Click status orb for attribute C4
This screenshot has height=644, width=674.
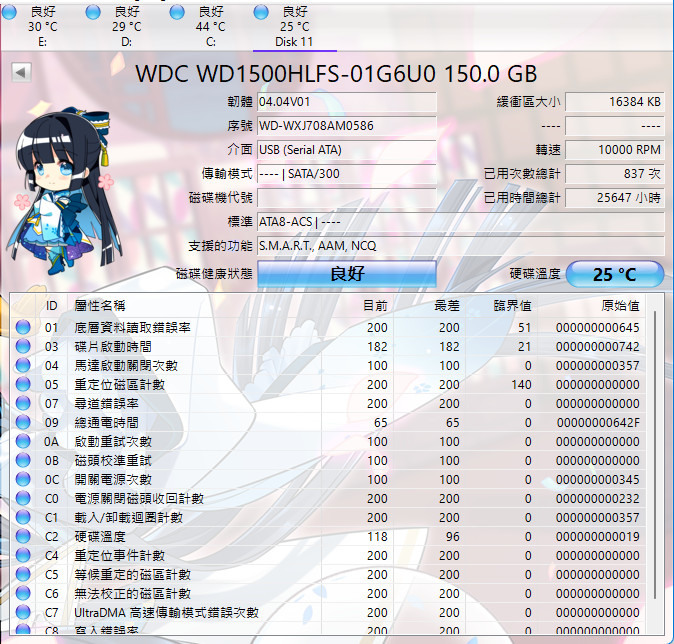pos(23,555)
